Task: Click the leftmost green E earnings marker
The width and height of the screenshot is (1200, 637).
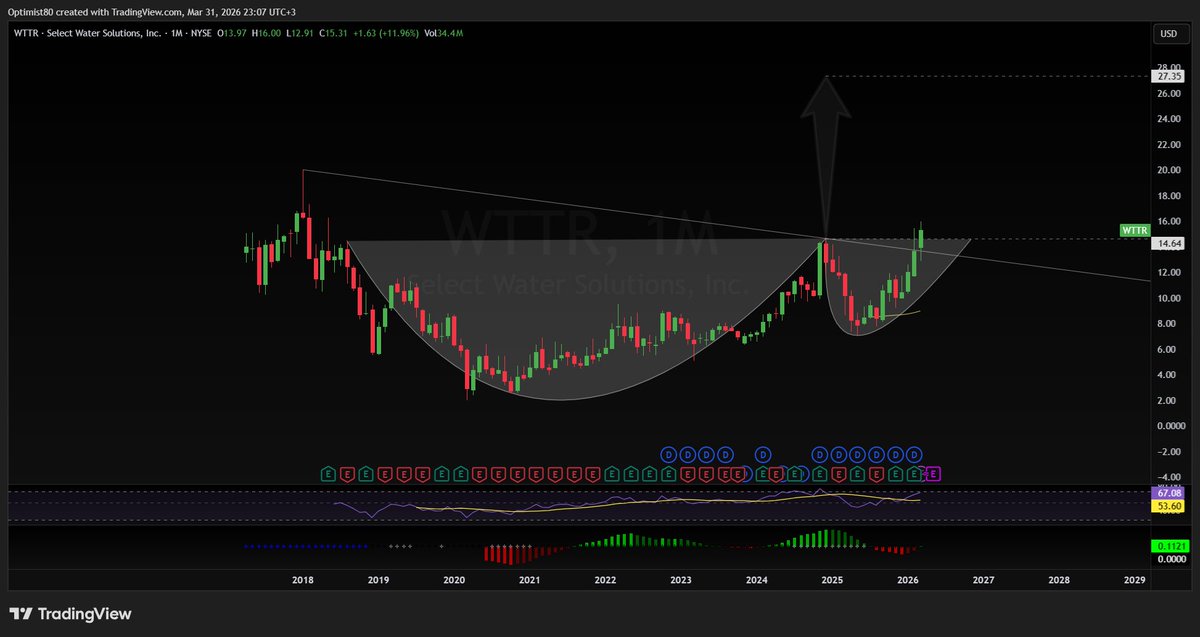Action: (327, 473)
